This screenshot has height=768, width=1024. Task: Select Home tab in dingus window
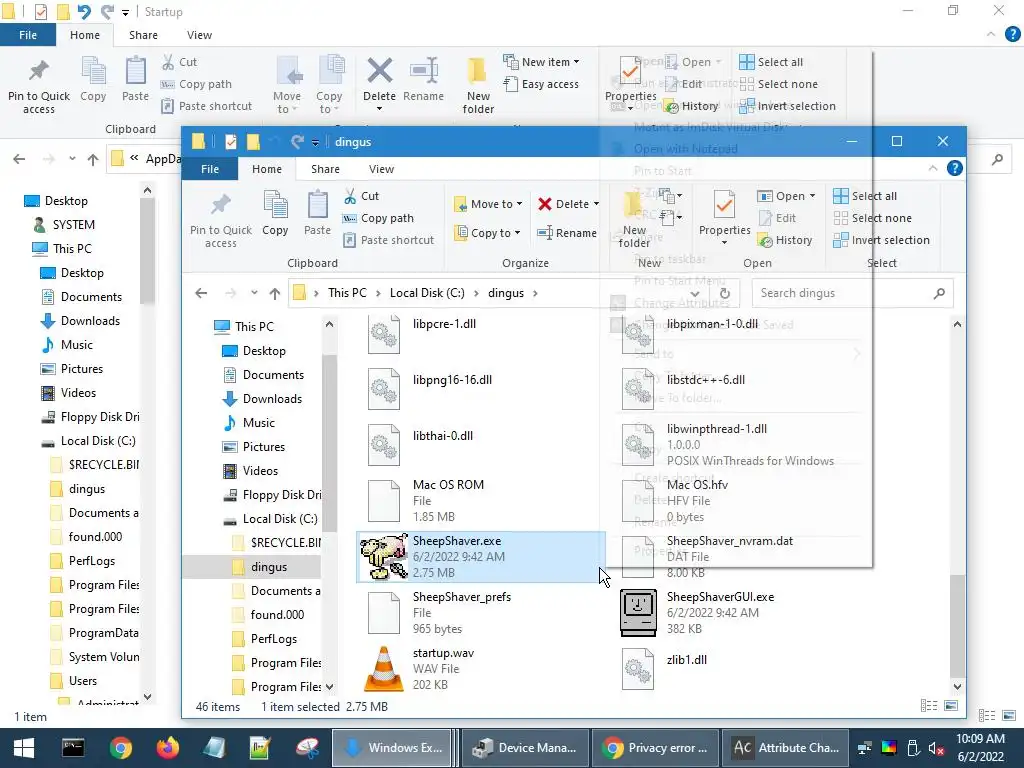point(266,168)
